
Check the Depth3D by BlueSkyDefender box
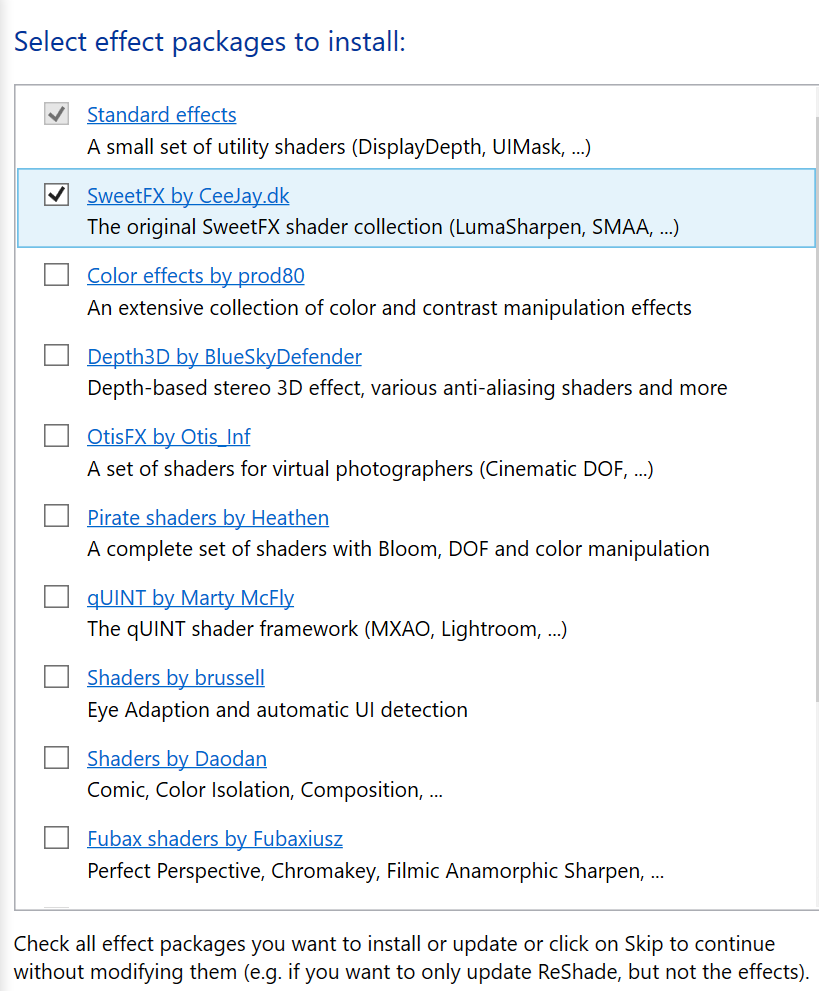click(57, 356)
